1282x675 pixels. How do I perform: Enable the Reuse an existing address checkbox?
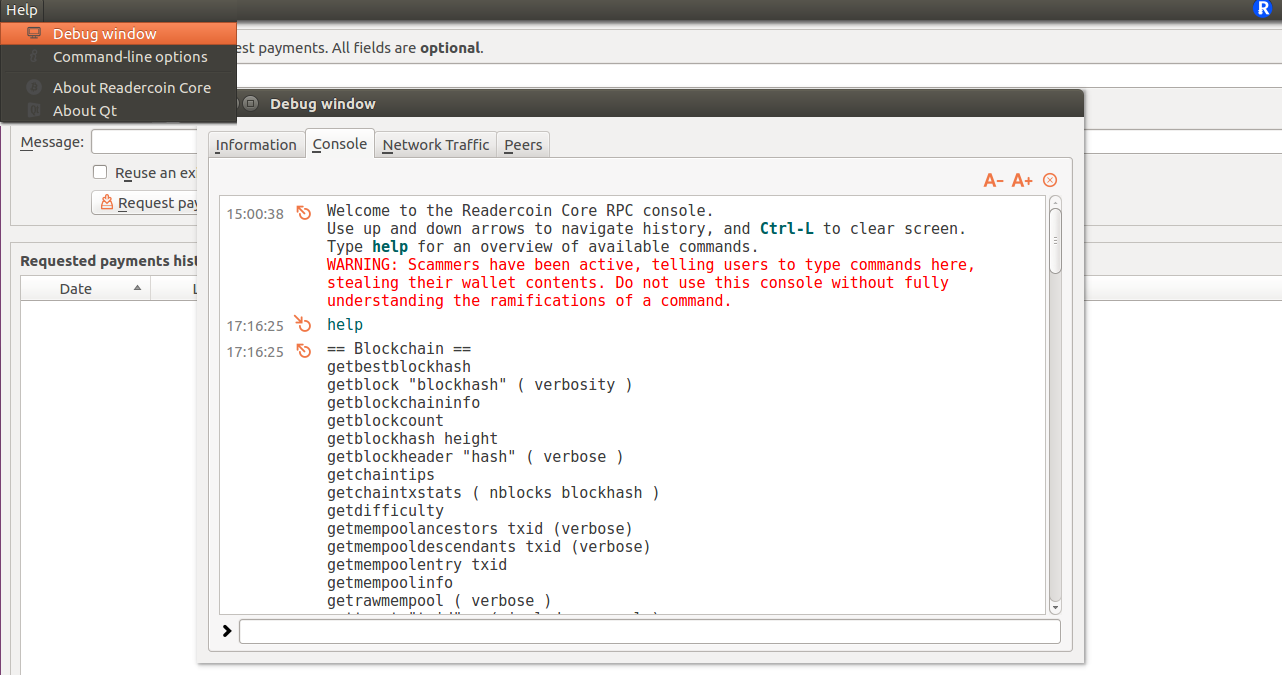(100, 173)
